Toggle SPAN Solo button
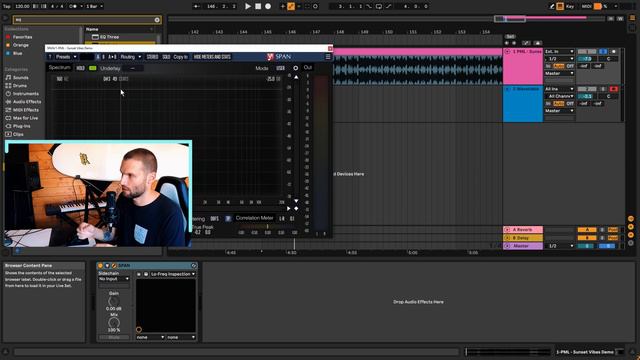 166,57
